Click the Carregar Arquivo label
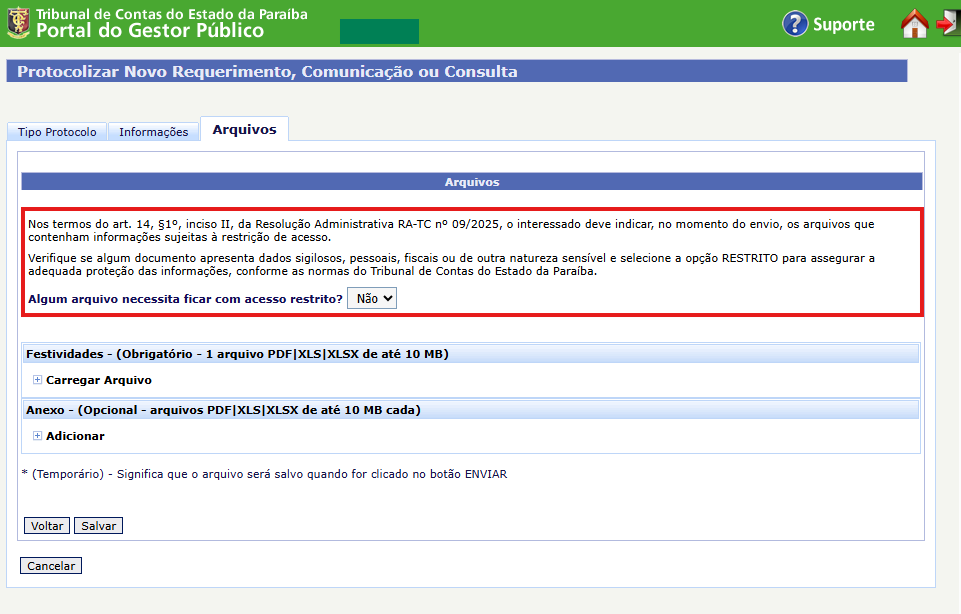The width and height of the screenshot is (961, 614). (99, 380)
